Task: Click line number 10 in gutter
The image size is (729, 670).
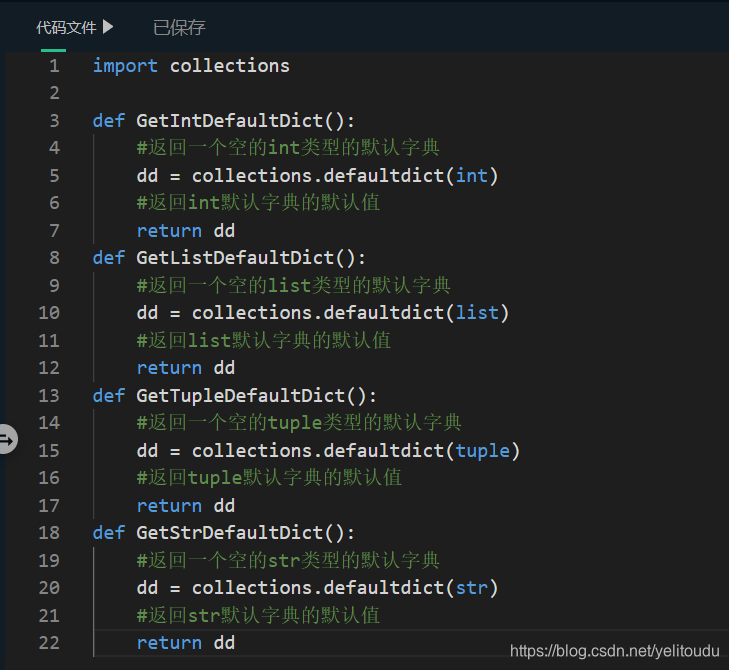Action: point(49,312)
